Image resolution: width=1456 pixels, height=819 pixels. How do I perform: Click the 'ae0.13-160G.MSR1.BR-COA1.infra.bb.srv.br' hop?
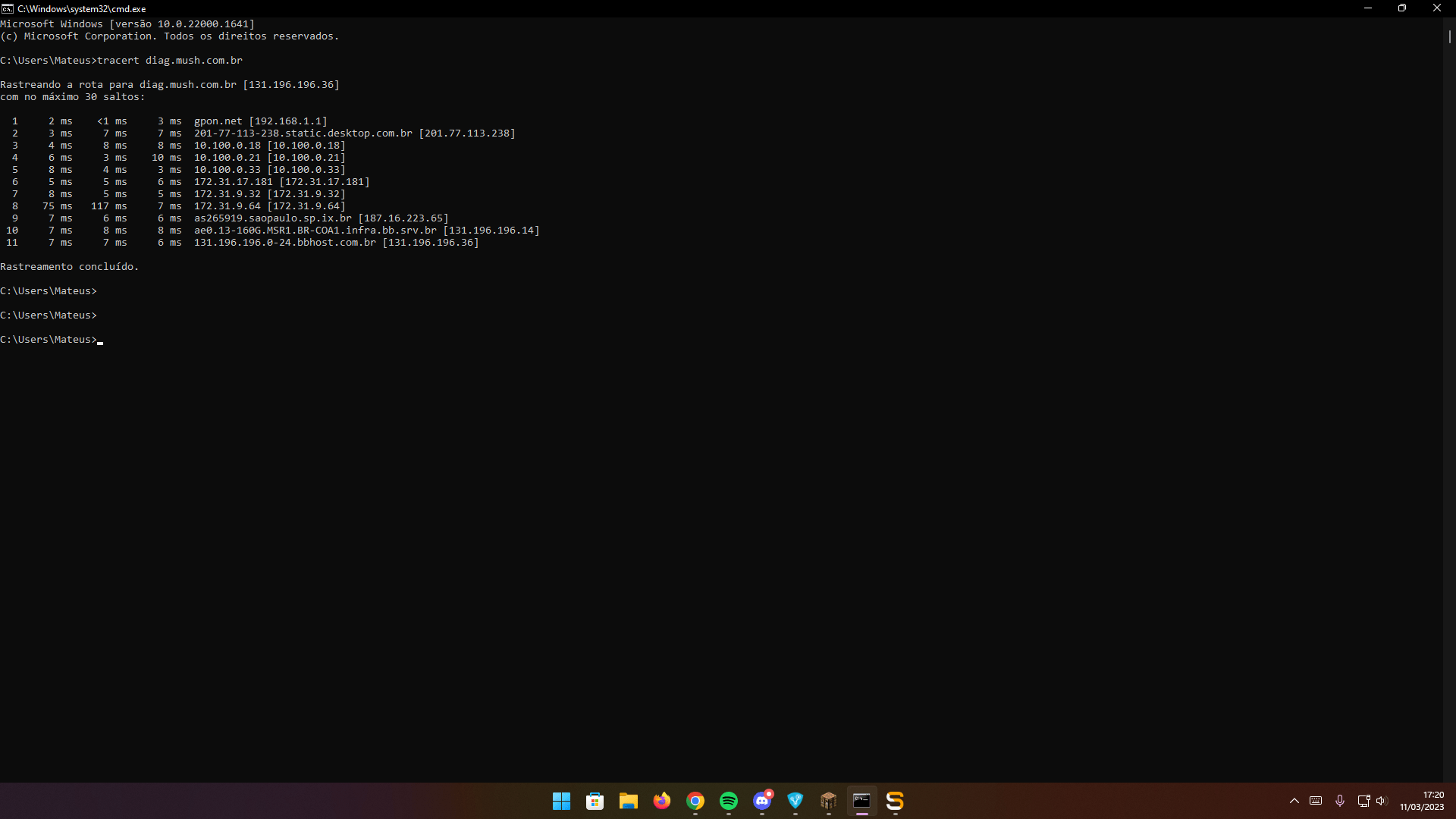pos(315,230)
